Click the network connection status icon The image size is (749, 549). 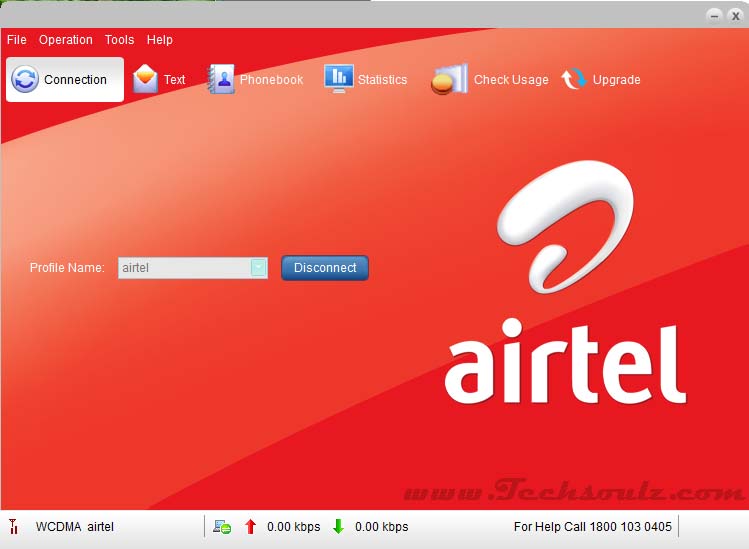222,527
